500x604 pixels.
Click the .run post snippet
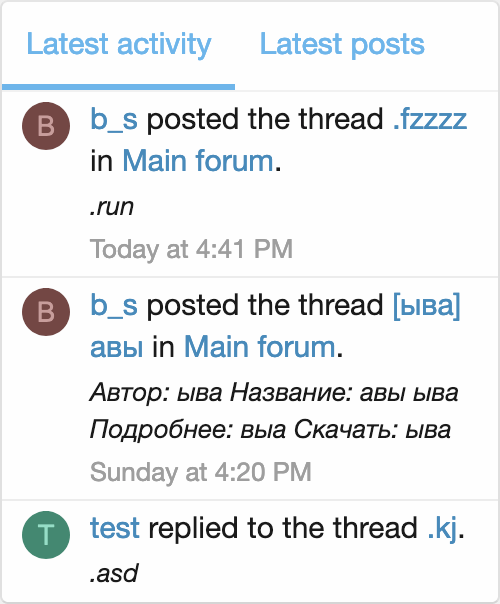point(112,207)
